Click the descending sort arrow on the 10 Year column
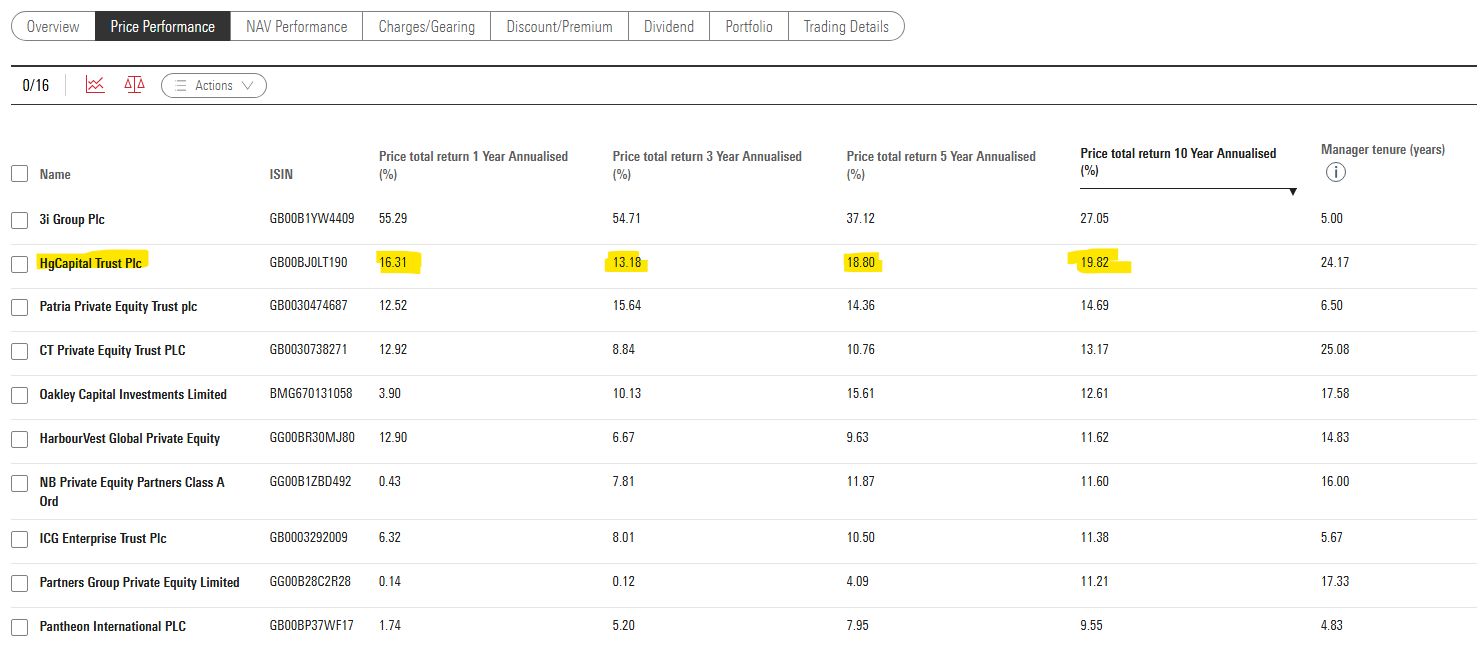The image size is (1483, 650). 1293,191
